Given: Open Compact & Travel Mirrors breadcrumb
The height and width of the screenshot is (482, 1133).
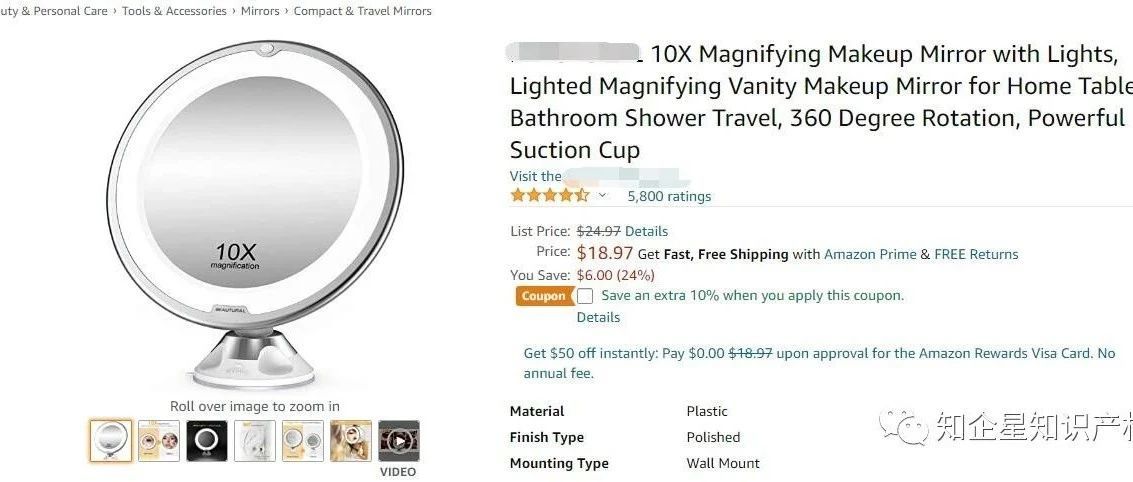Looking at the screenshot, I should click(x=363, y=11).
